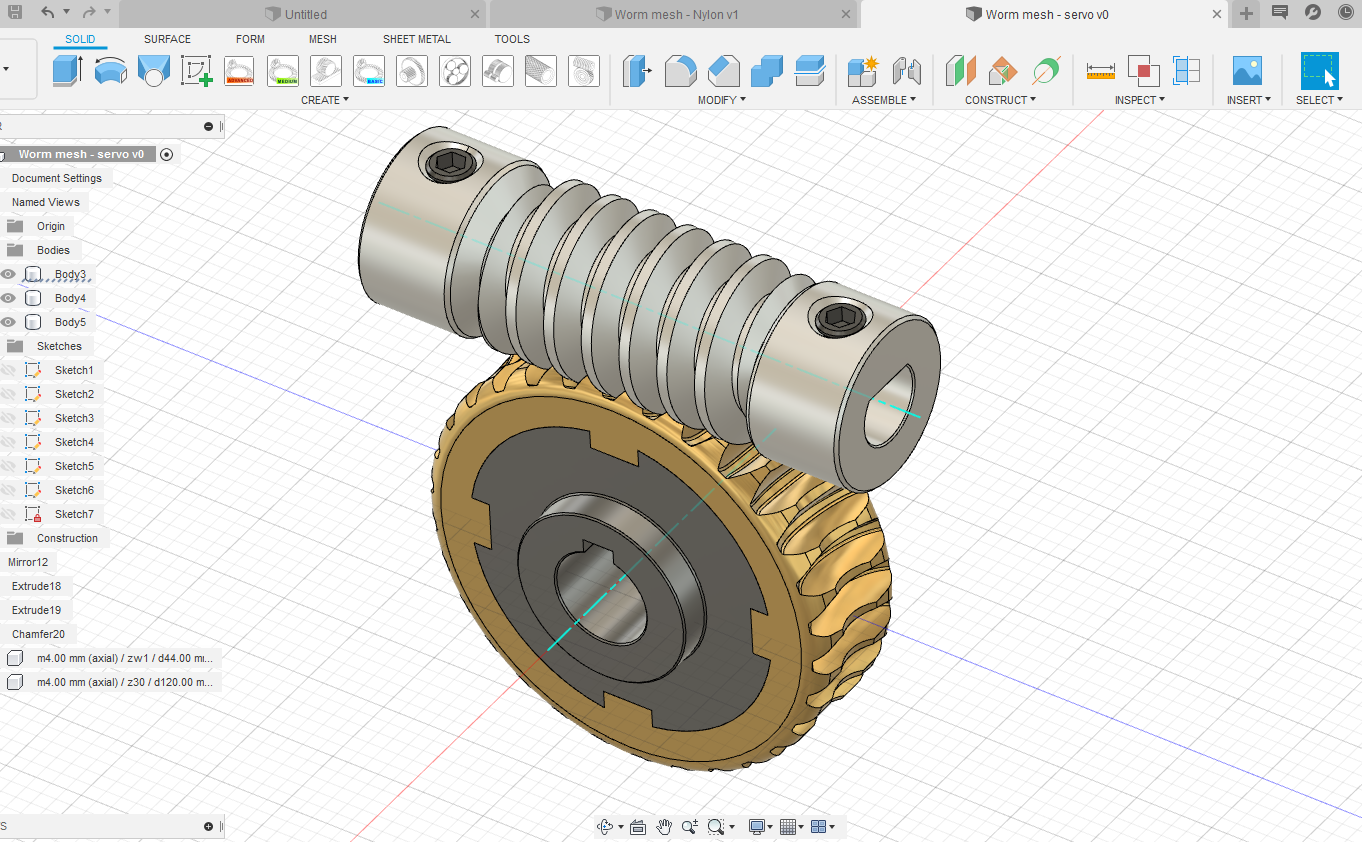
Task: Open the CREATE dropdown menu
Action: [x=325, y=100]
